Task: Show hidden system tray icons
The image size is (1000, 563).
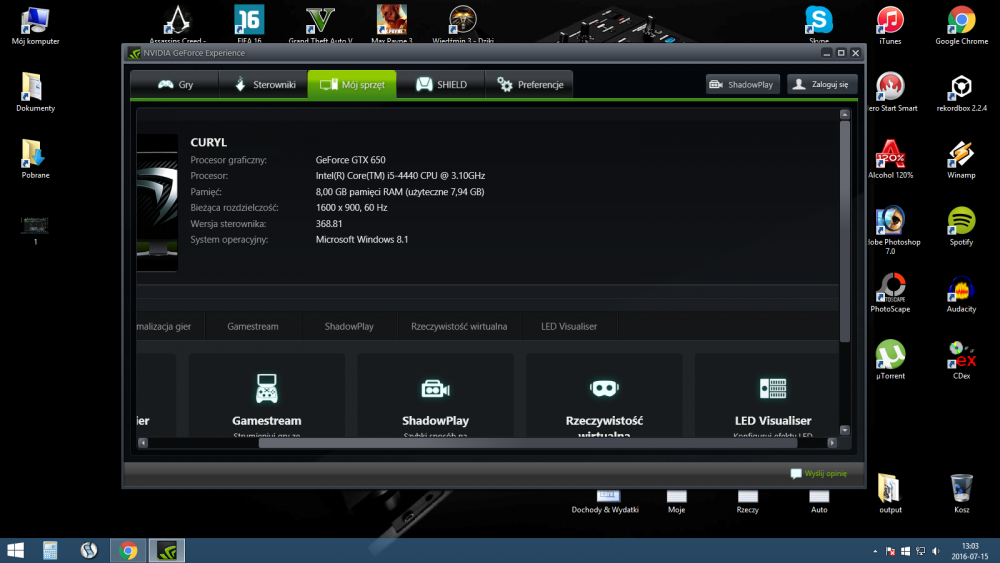Action: pyautogui.click(x=875, y=551)
